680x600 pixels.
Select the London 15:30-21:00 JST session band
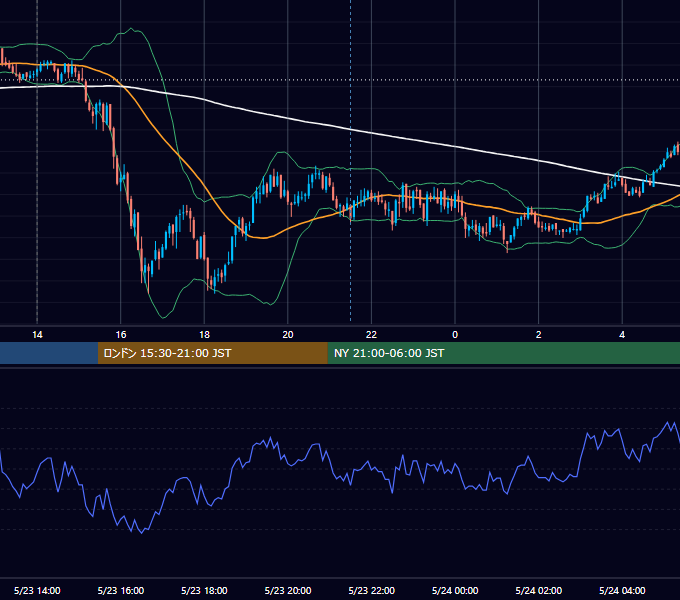coord(212,353)
